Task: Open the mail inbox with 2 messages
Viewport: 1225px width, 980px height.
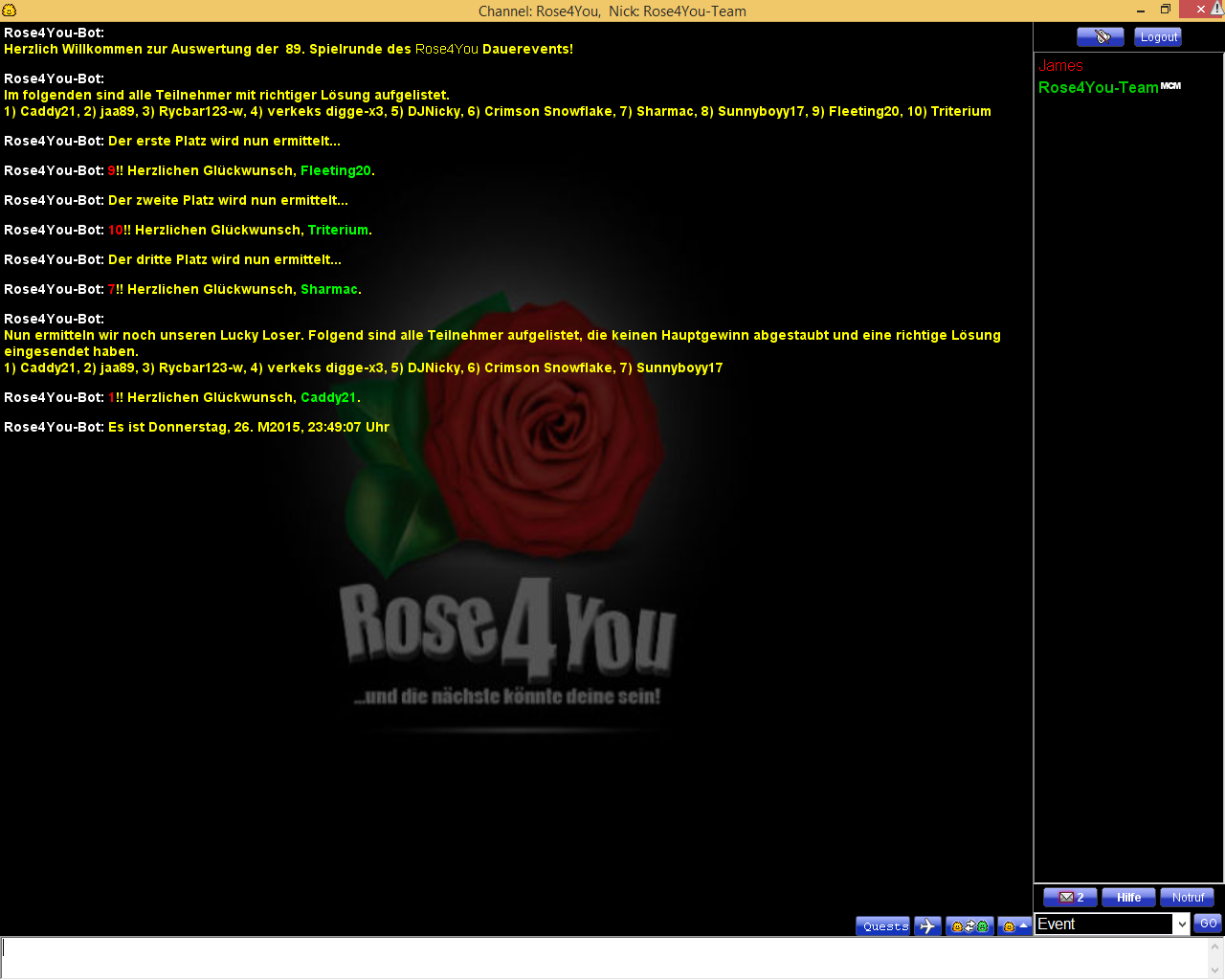Action: click(x=1070, y=898)
